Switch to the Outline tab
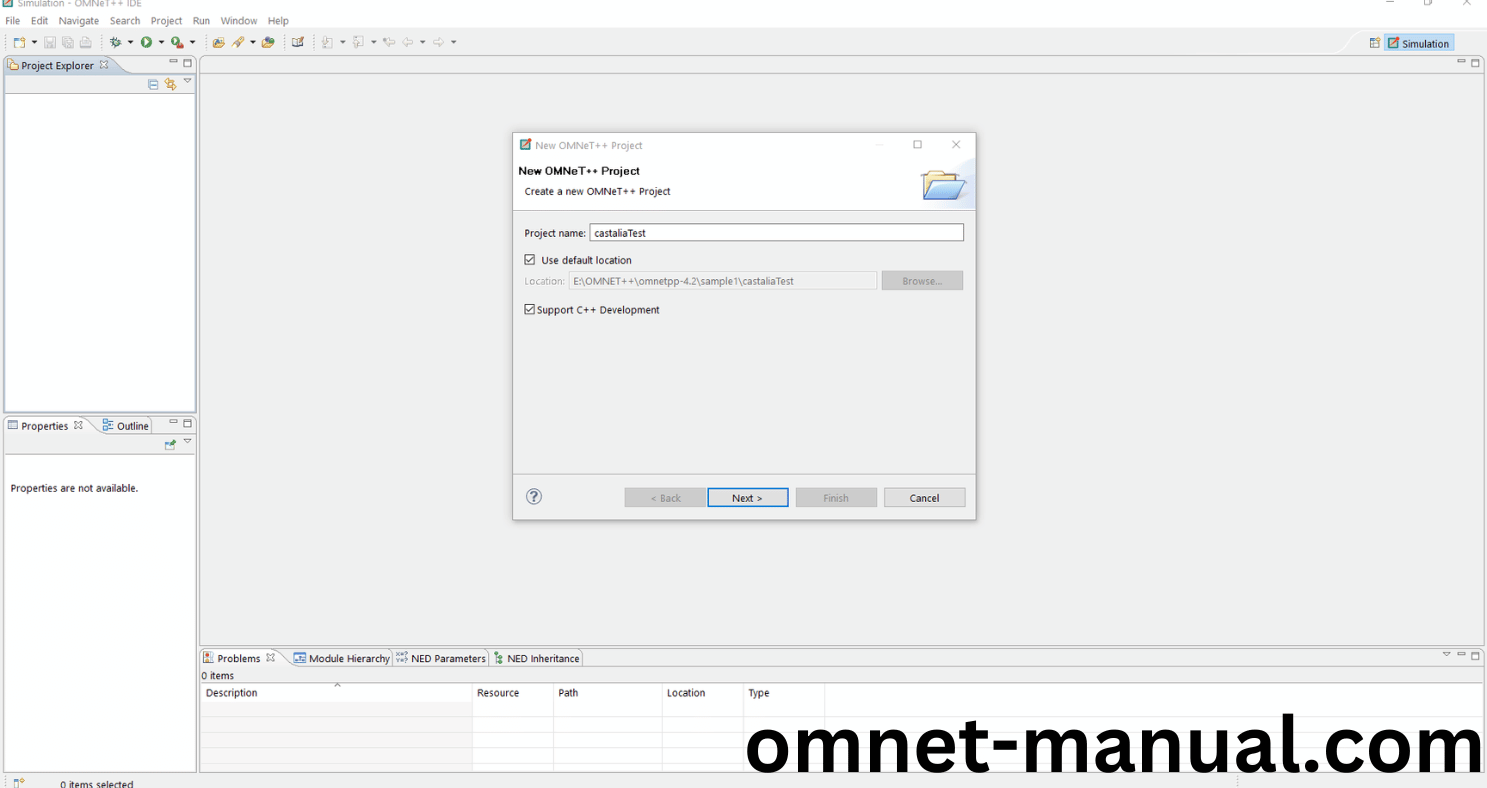This screenshot has width=1487, height=788. (125, 426)
